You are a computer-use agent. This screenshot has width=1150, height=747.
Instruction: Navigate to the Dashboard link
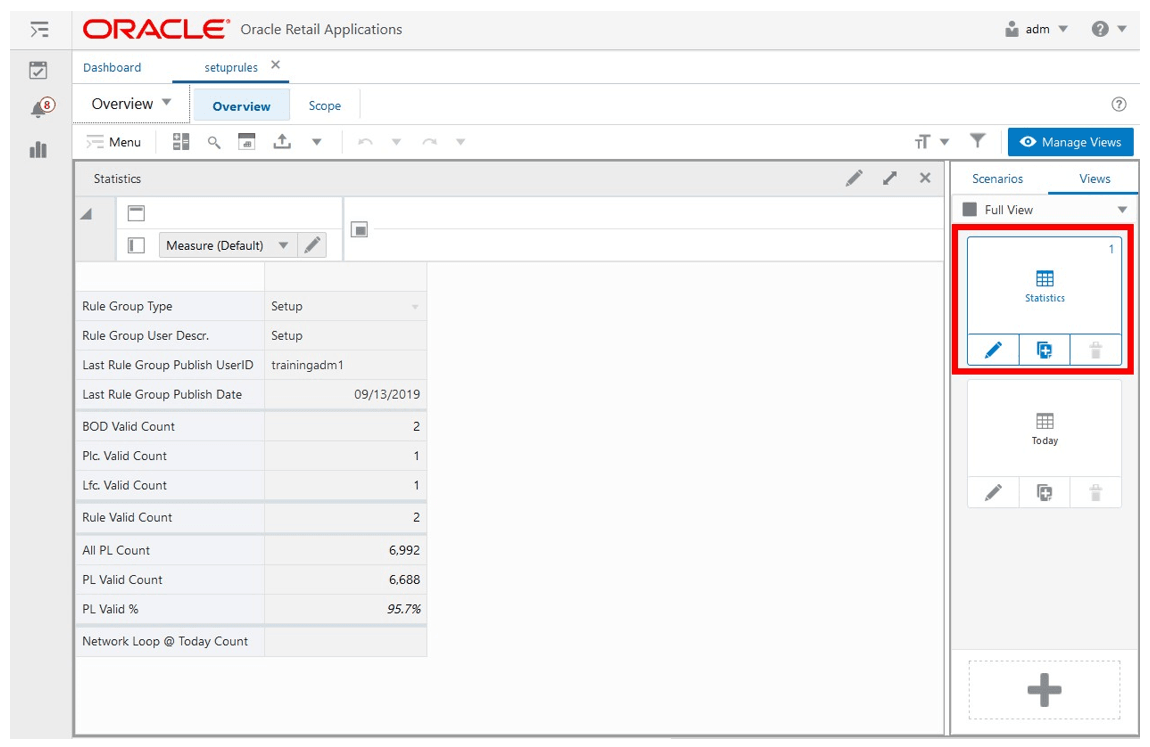pos(112,67)
